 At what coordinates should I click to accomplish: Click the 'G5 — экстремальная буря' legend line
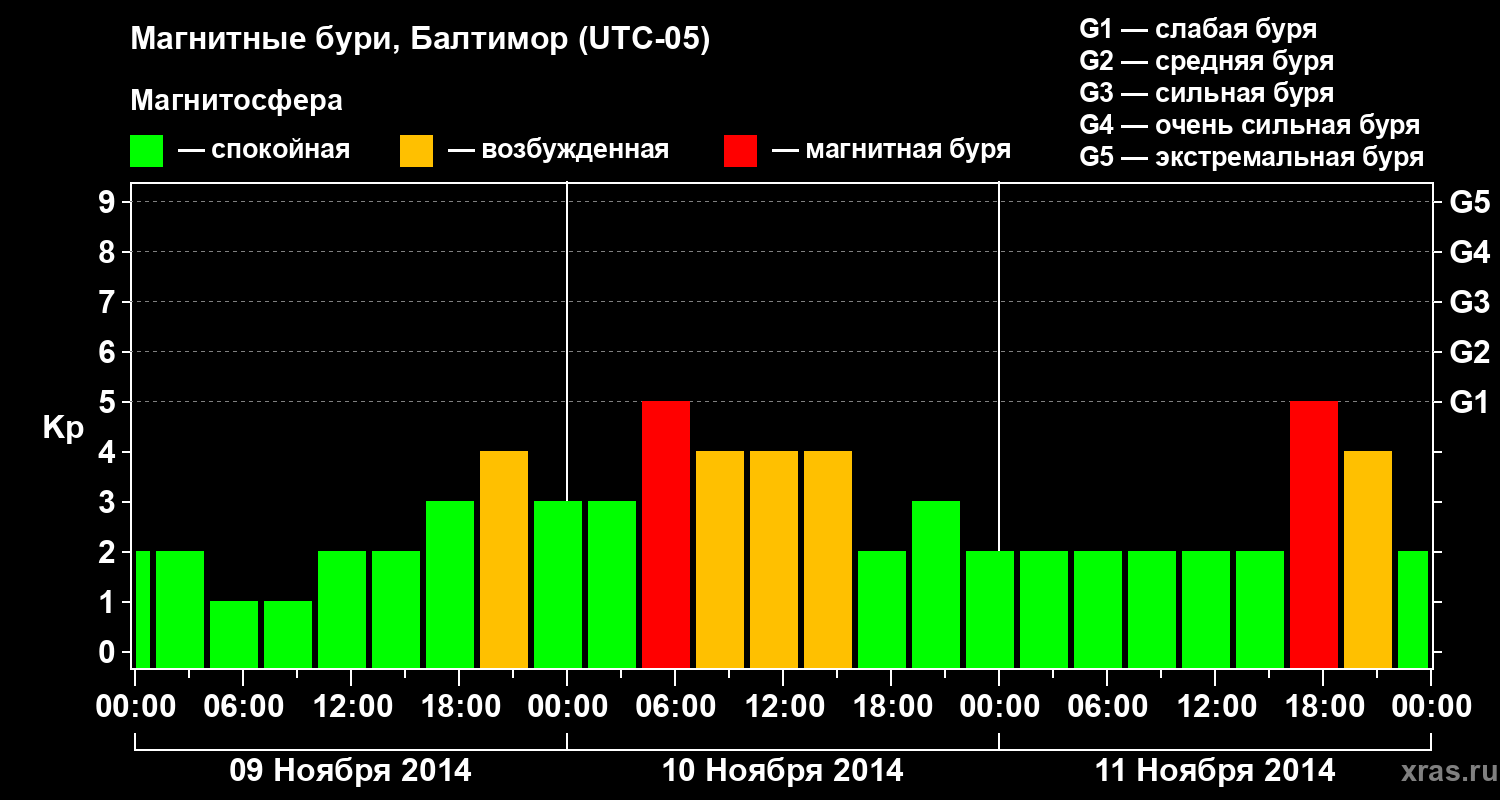pyautogui.click(x=1252, y=158)
